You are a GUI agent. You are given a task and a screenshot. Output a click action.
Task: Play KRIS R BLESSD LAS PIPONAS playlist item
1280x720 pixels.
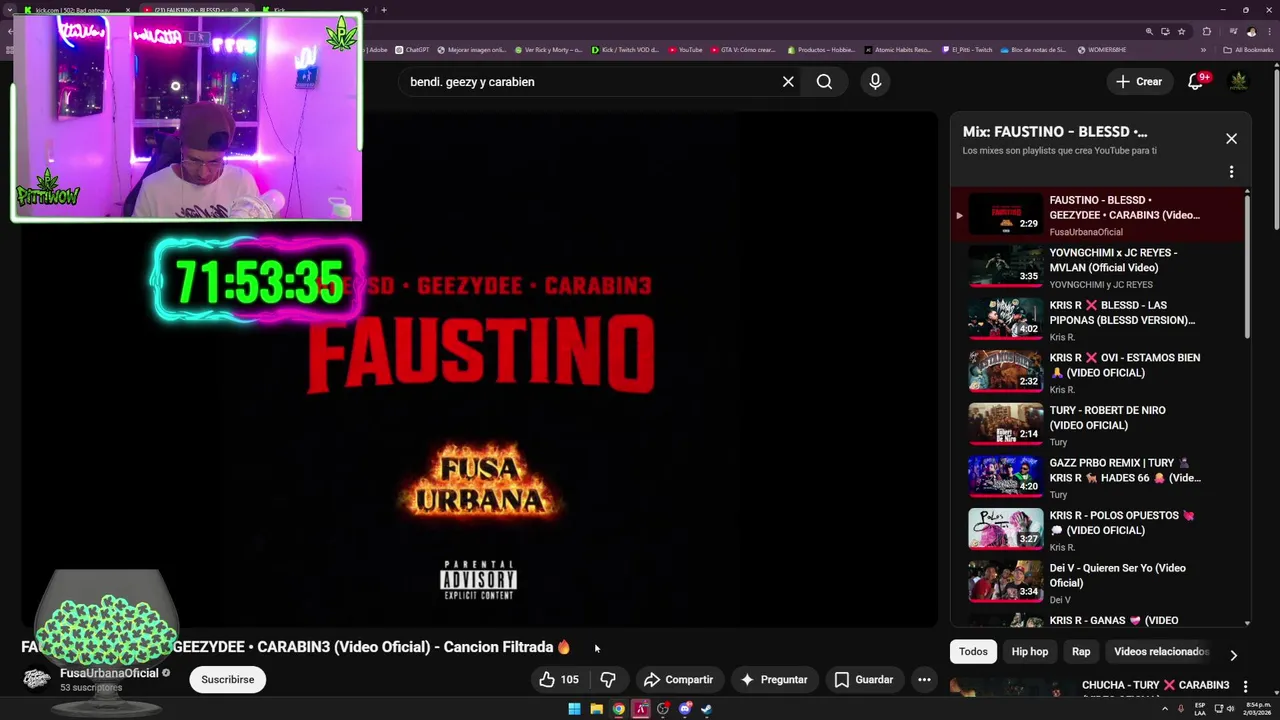[1097, 320]
